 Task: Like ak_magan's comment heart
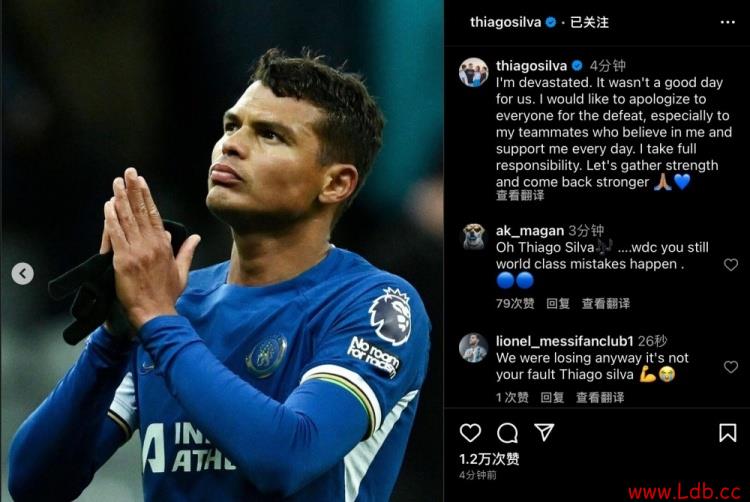click(x=731, y=264)
